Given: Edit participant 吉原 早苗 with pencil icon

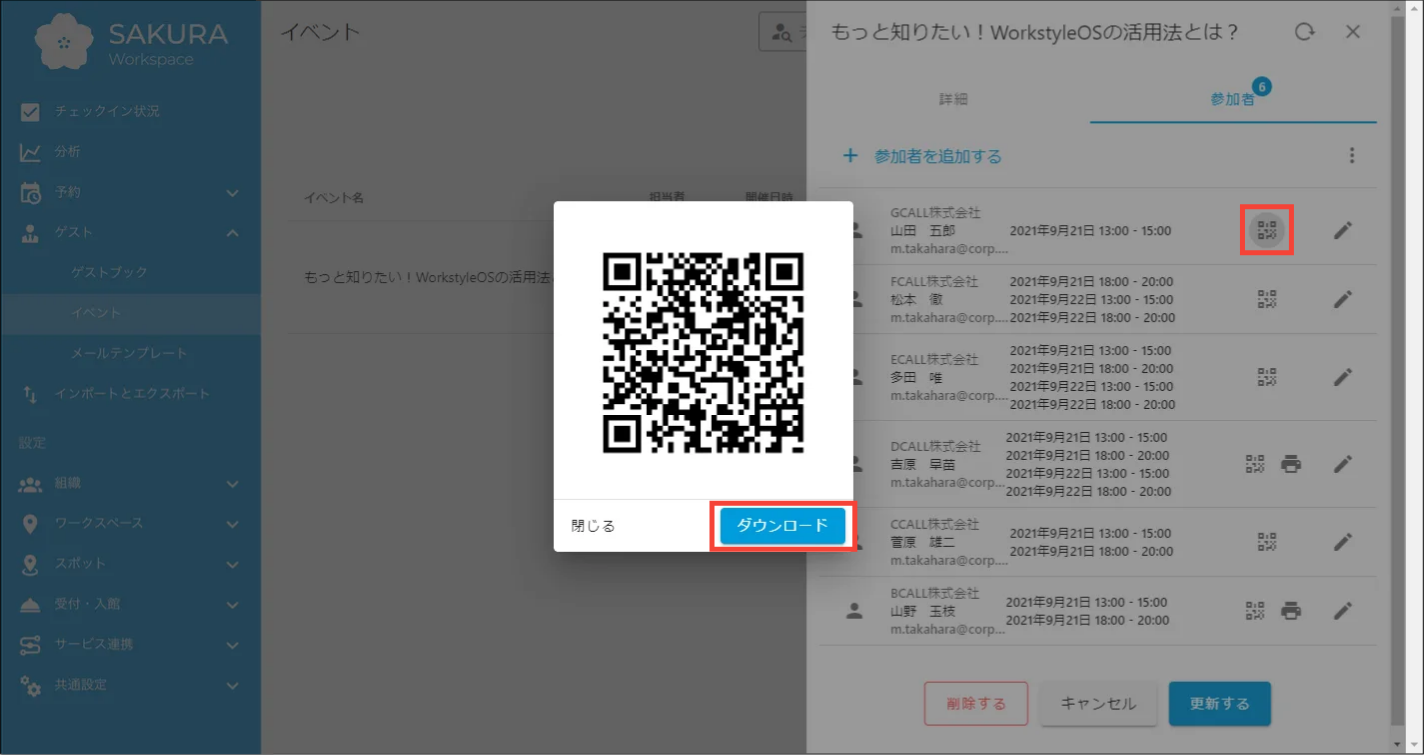Looking at the screenshot, I should point(1343,464).
